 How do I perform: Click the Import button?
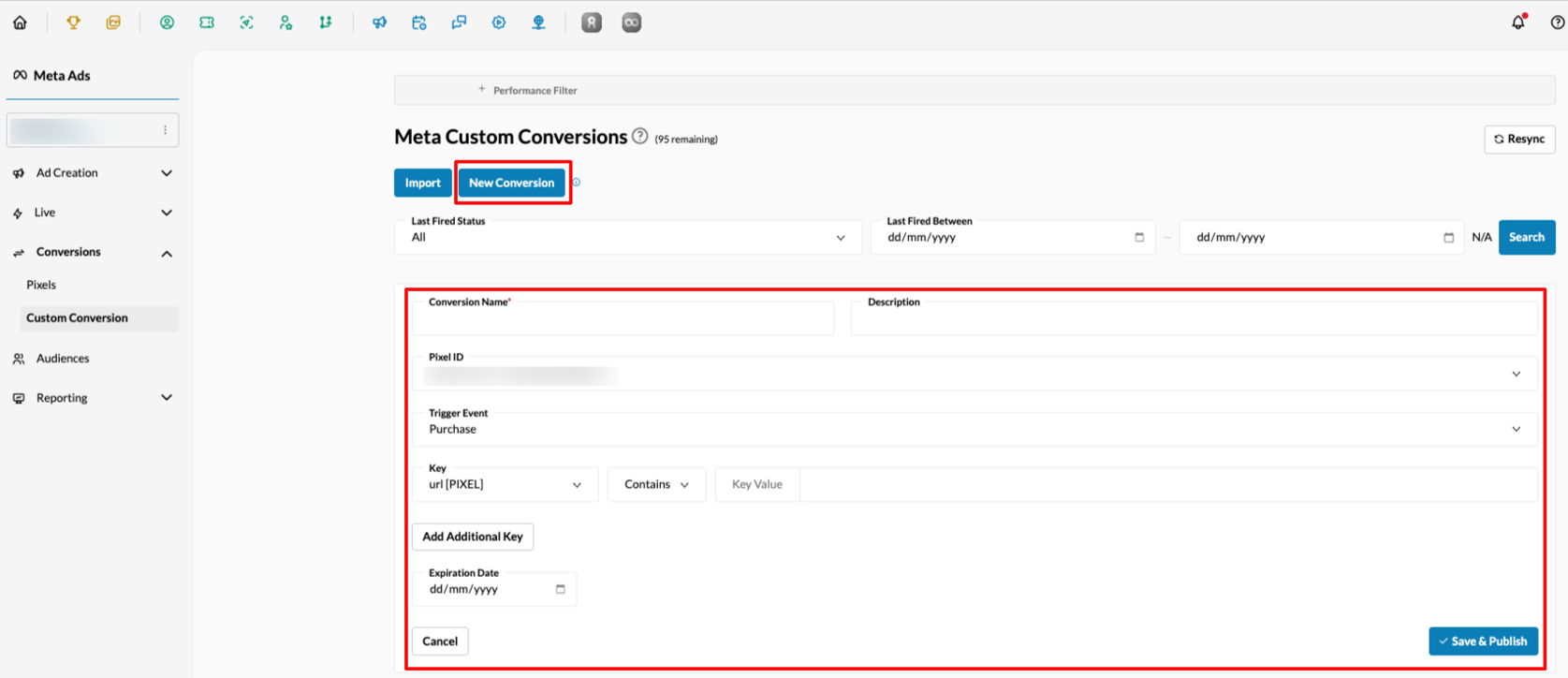(x=422, y=183)
